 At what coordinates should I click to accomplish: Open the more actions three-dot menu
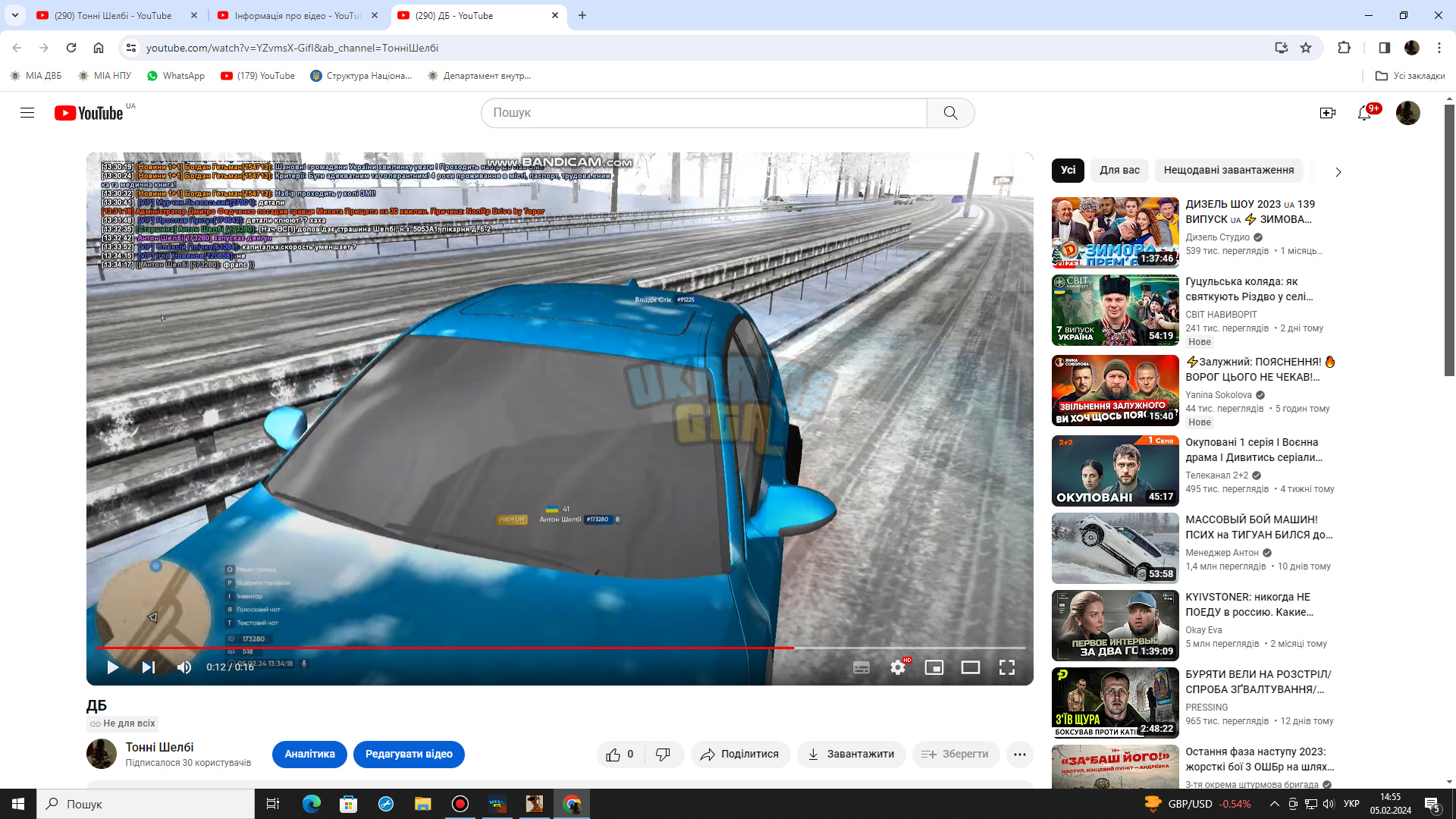click(x=1020, y=755)
